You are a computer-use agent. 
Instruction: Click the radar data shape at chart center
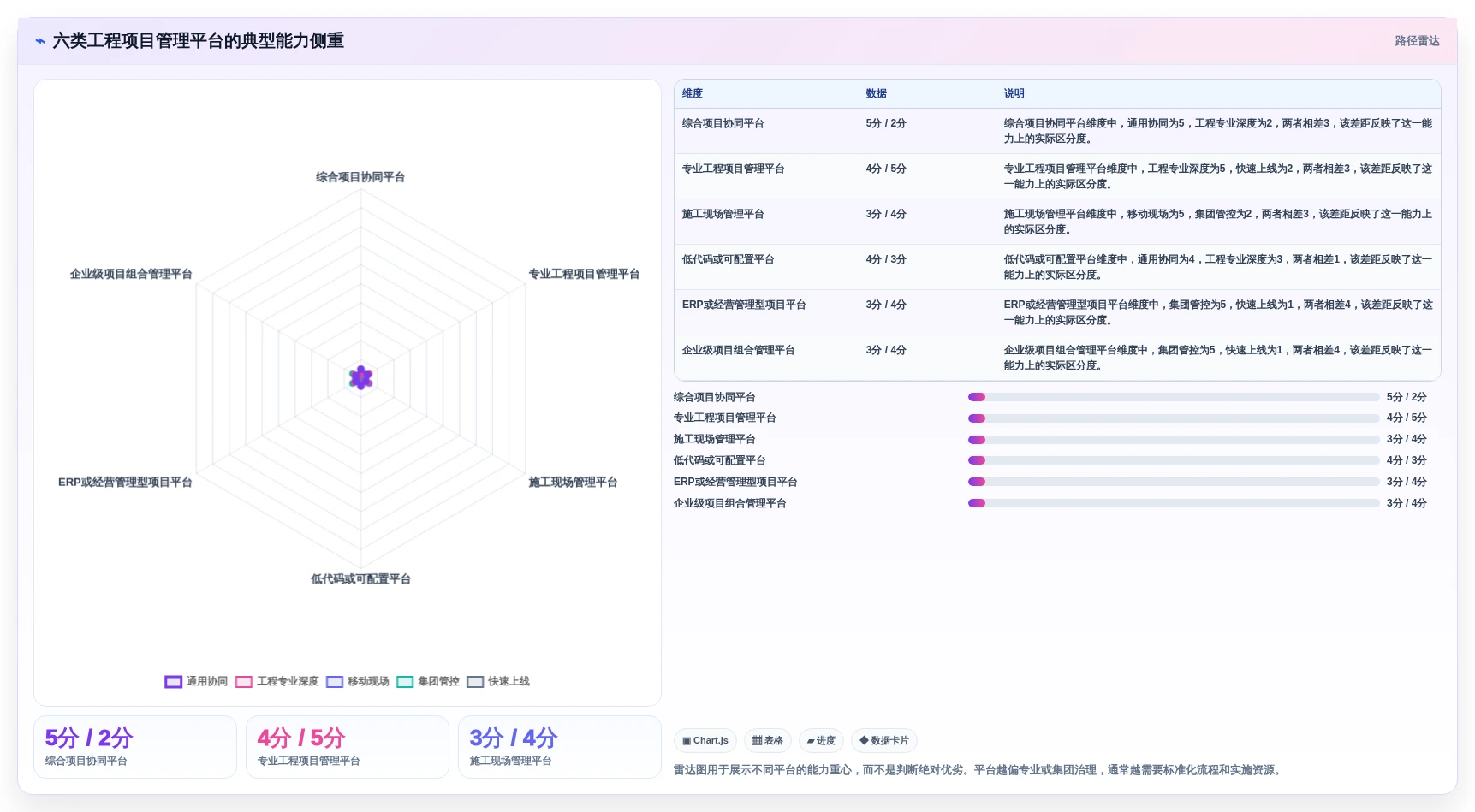360,377
